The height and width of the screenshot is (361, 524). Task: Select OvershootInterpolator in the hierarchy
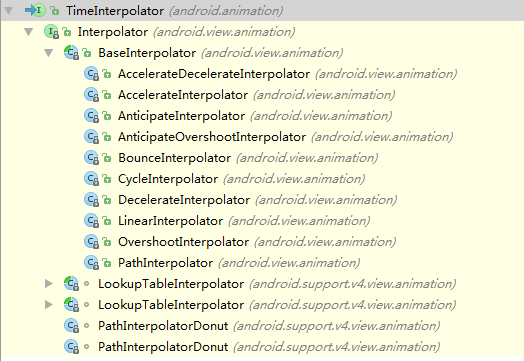point(183,242)
